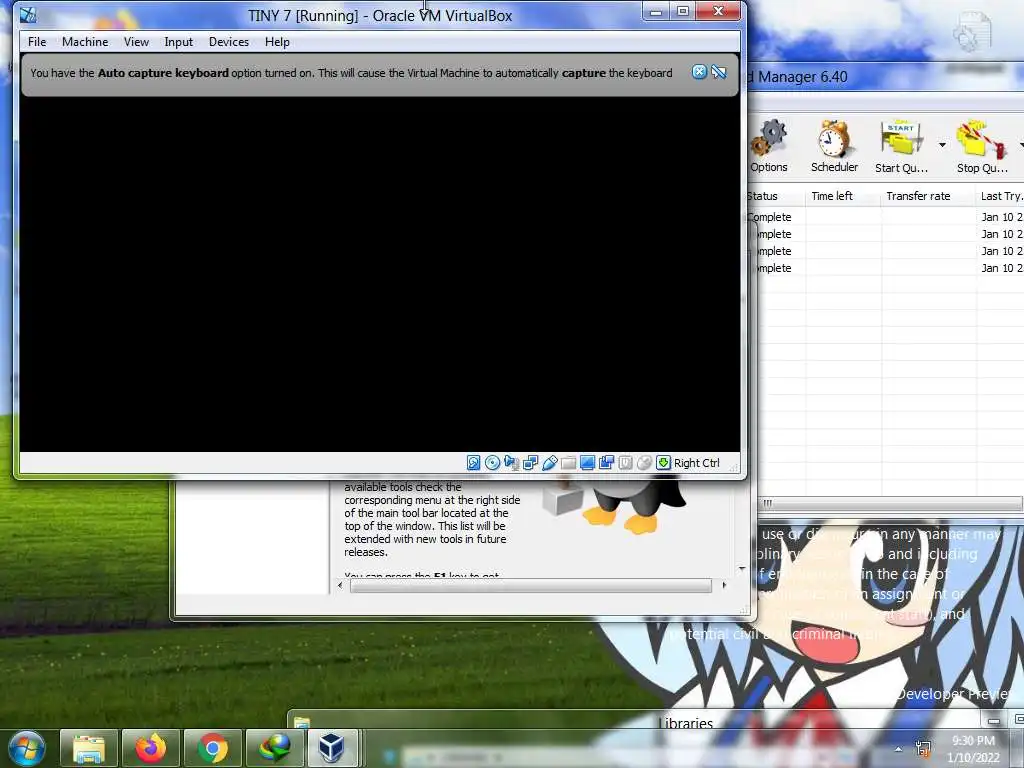Launch Firefox from the taskbar
Screen dimensions: 1024x768
coord(151,748)
